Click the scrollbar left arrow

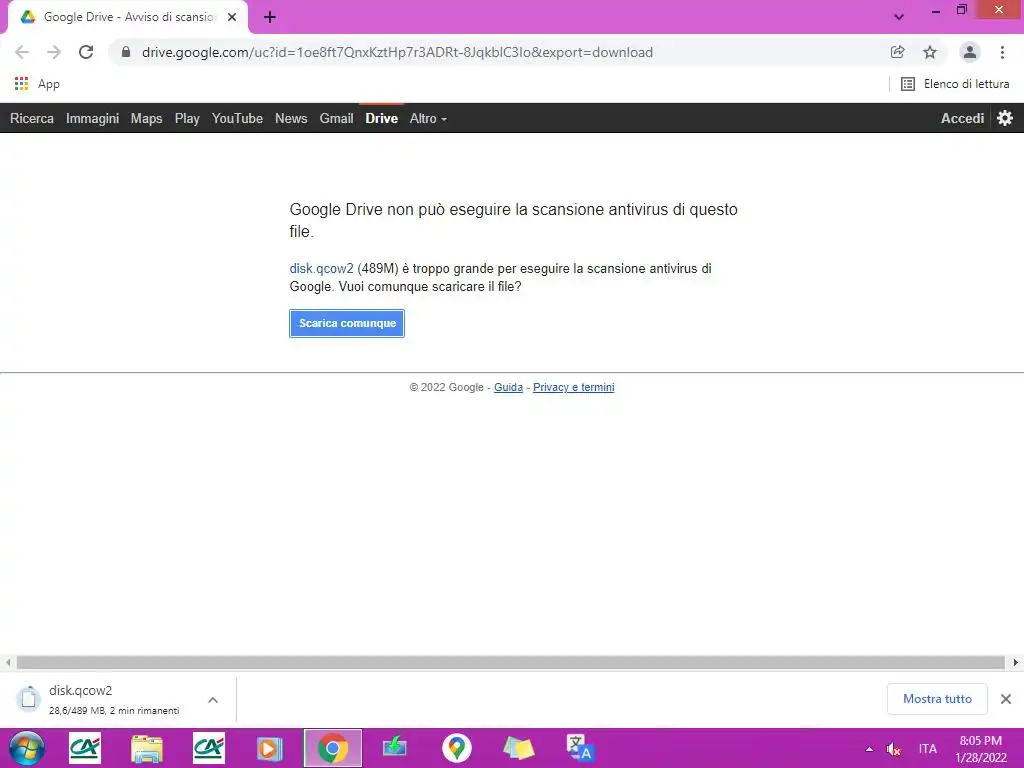point(7,662)
